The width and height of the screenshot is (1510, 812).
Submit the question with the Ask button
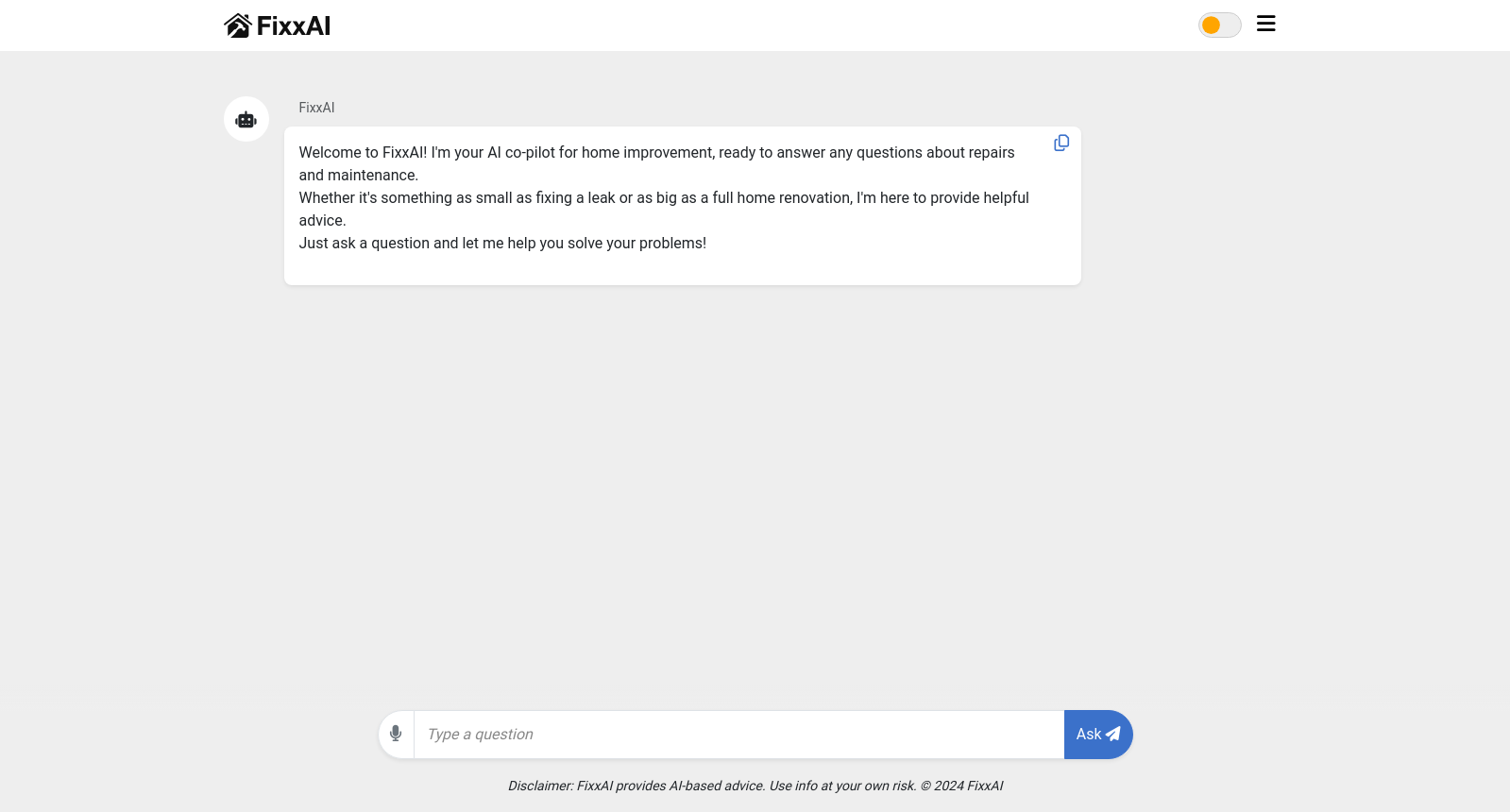[1098, 734]
